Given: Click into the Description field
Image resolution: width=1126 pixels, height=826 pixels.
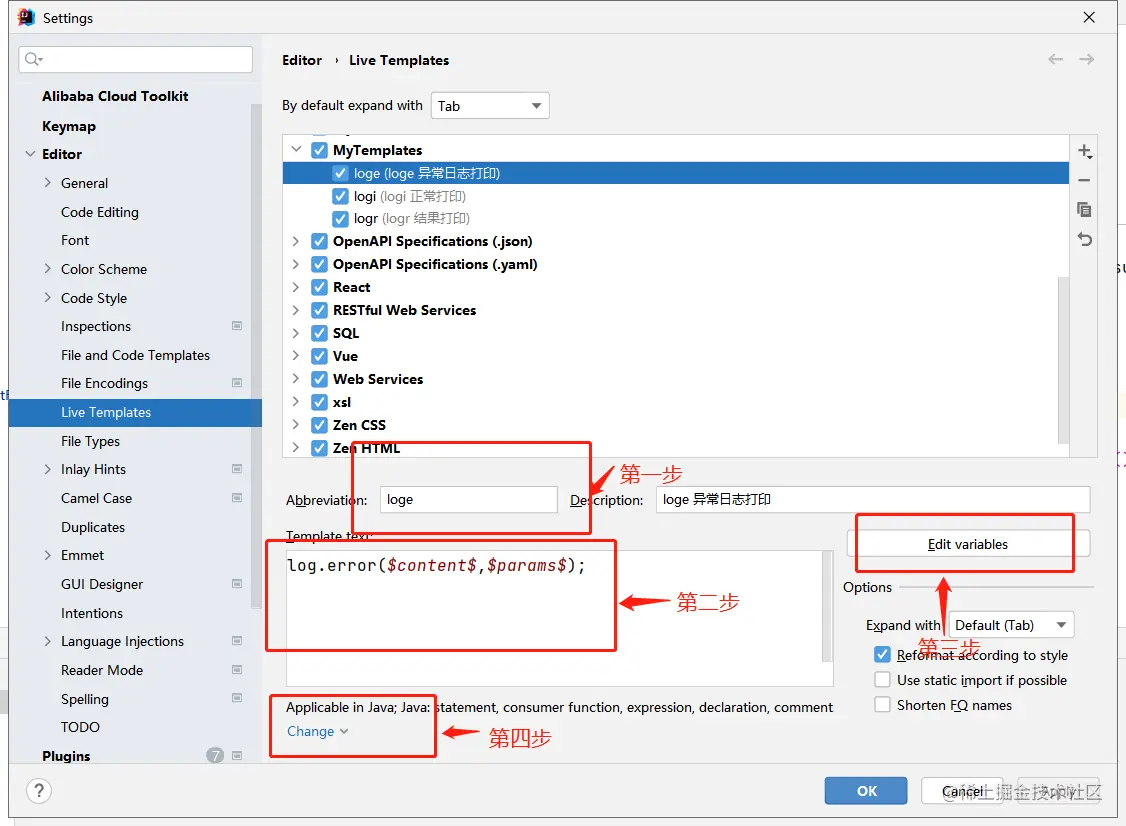Looking at the screenshot, I should (x=873, y=499).
